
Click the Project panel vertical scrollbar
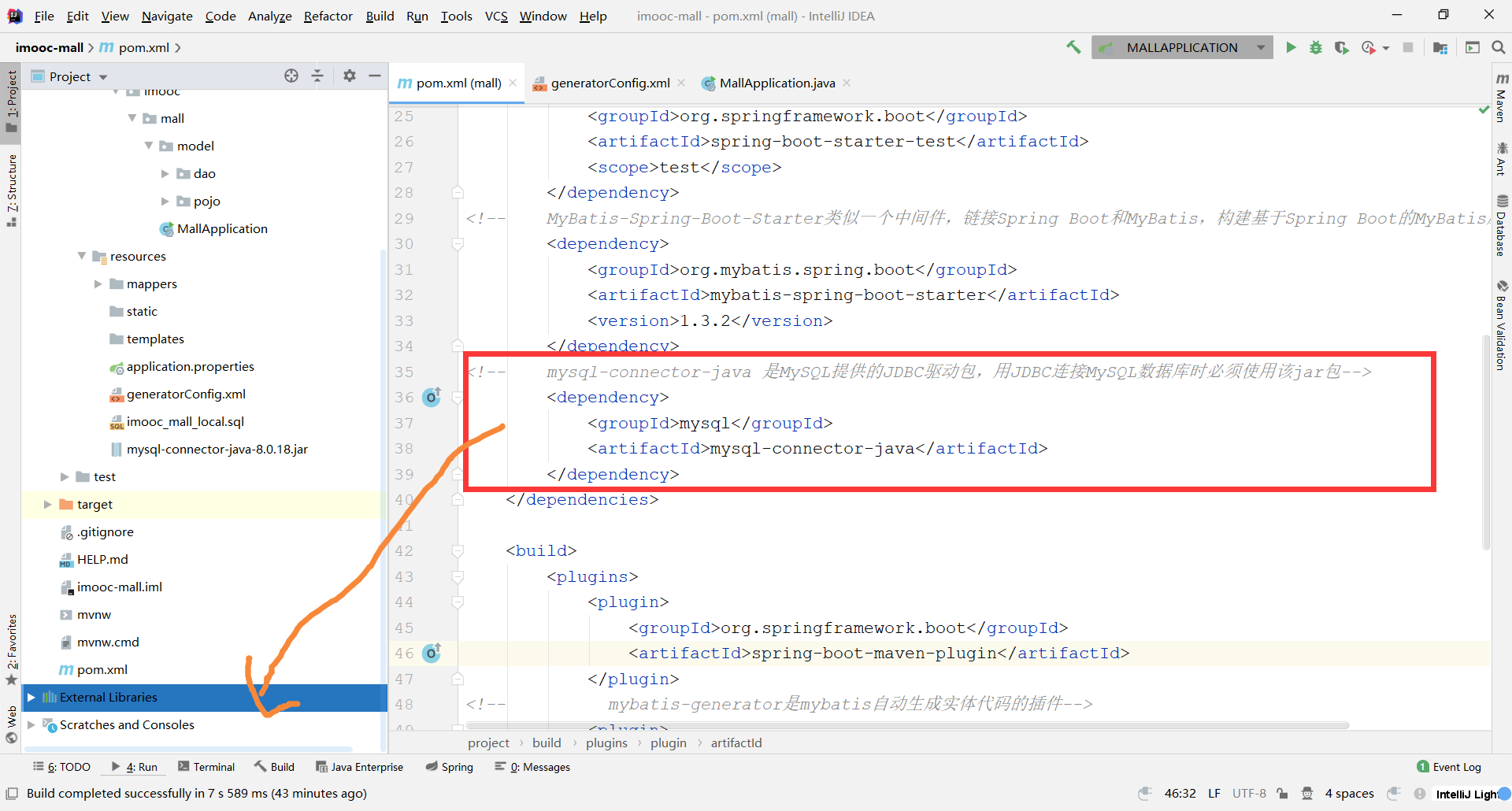(384, 502)
